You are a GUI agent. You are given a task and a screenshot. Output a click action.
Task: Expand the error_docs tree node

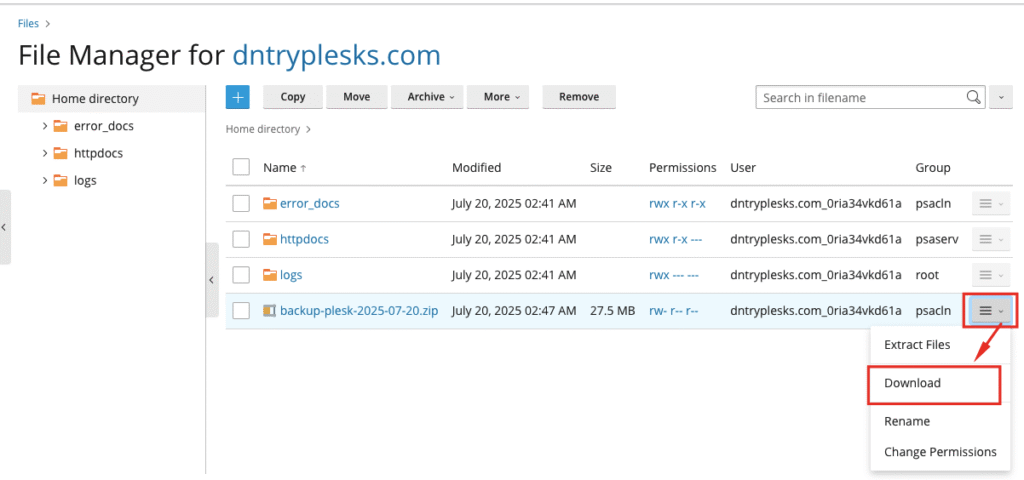point(44,126)
